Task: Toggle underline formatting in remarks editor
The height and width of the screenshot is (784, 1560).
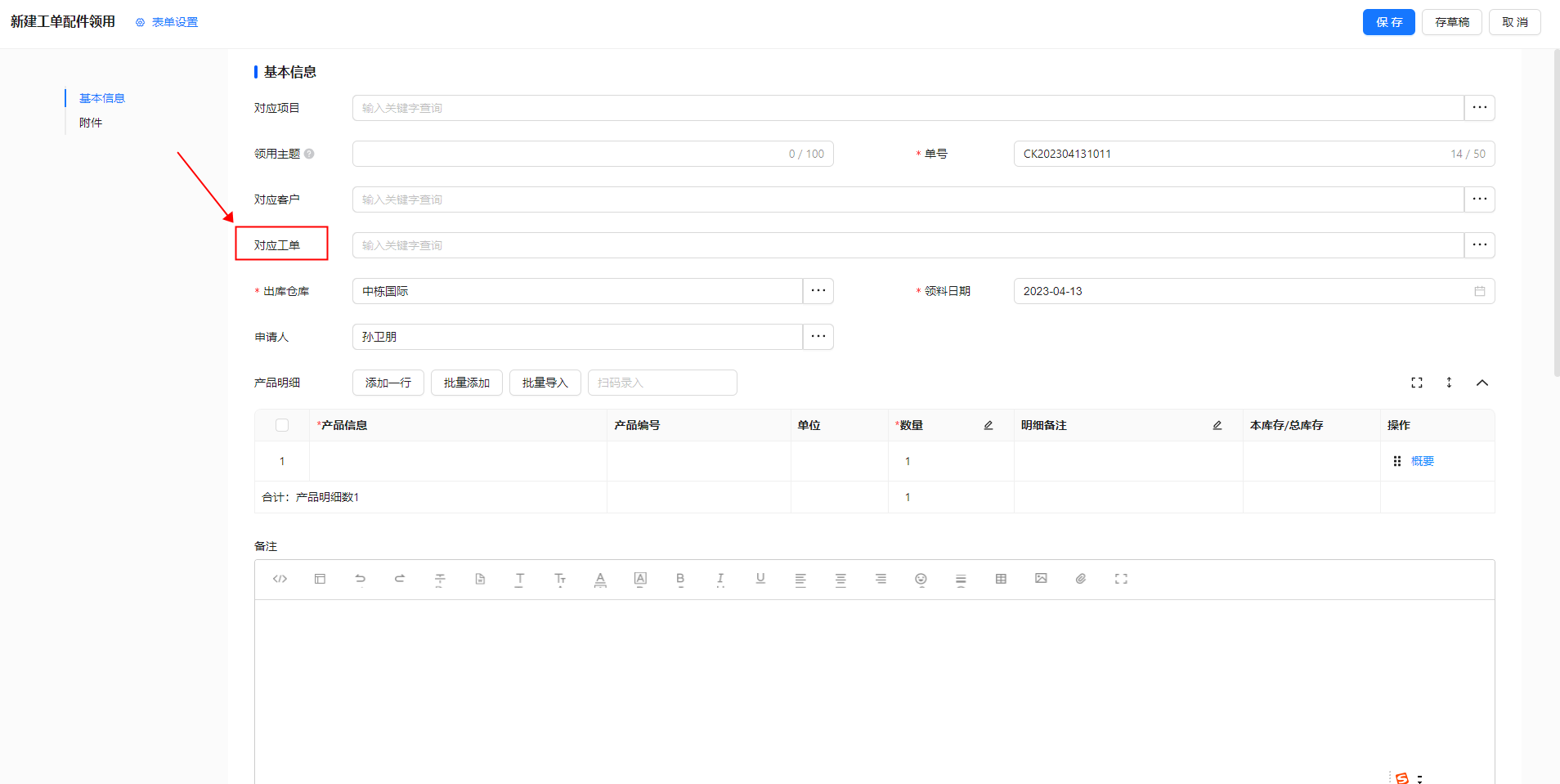Action: 760,579
